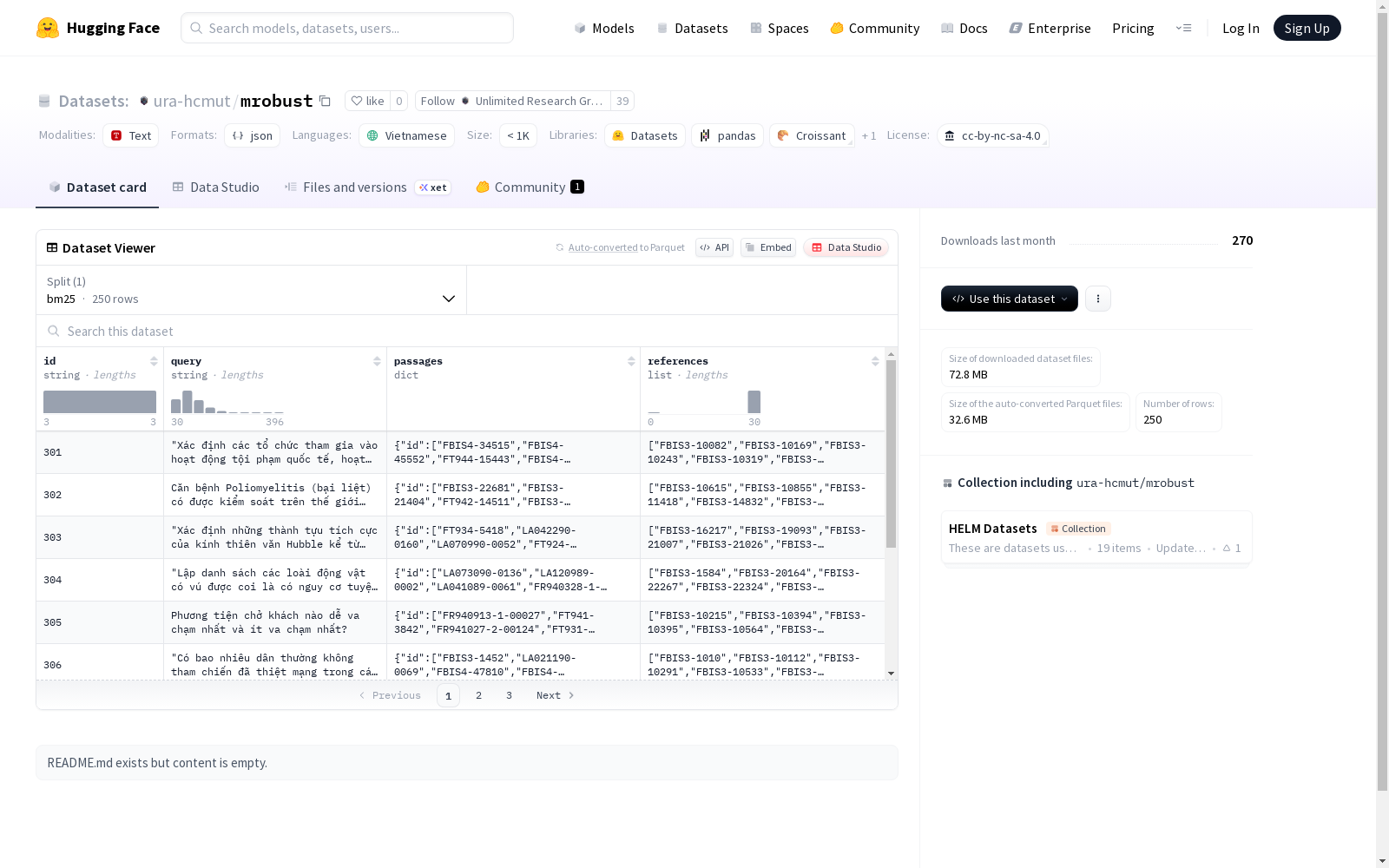
Task: Click the Log In link
Action: click(1241, 28)
